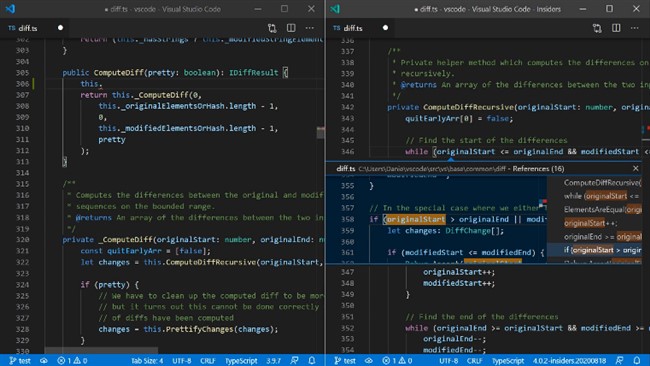This screenshot has width=650, height=366.
Task: Click the vertical scrollbar slider in left editor
Action: coord(320,133)
